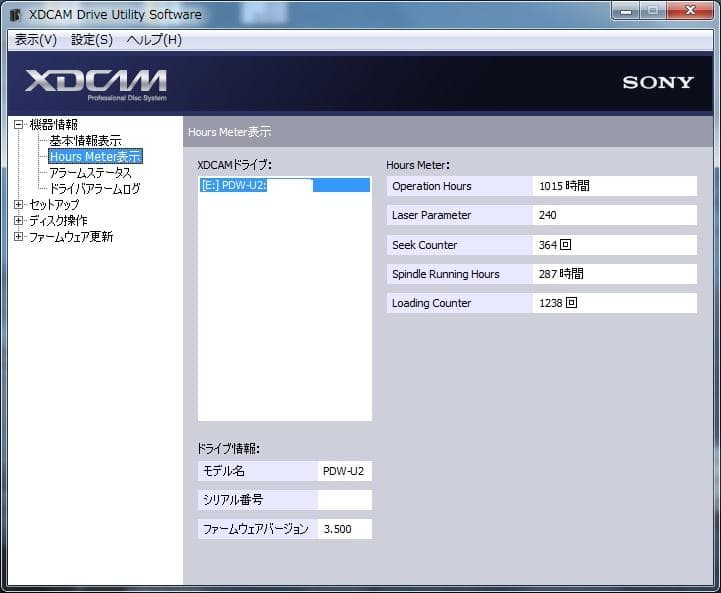Click the Operation Hours label
Viewport: 721px width, 593px height.
click(x=432, y=186)
